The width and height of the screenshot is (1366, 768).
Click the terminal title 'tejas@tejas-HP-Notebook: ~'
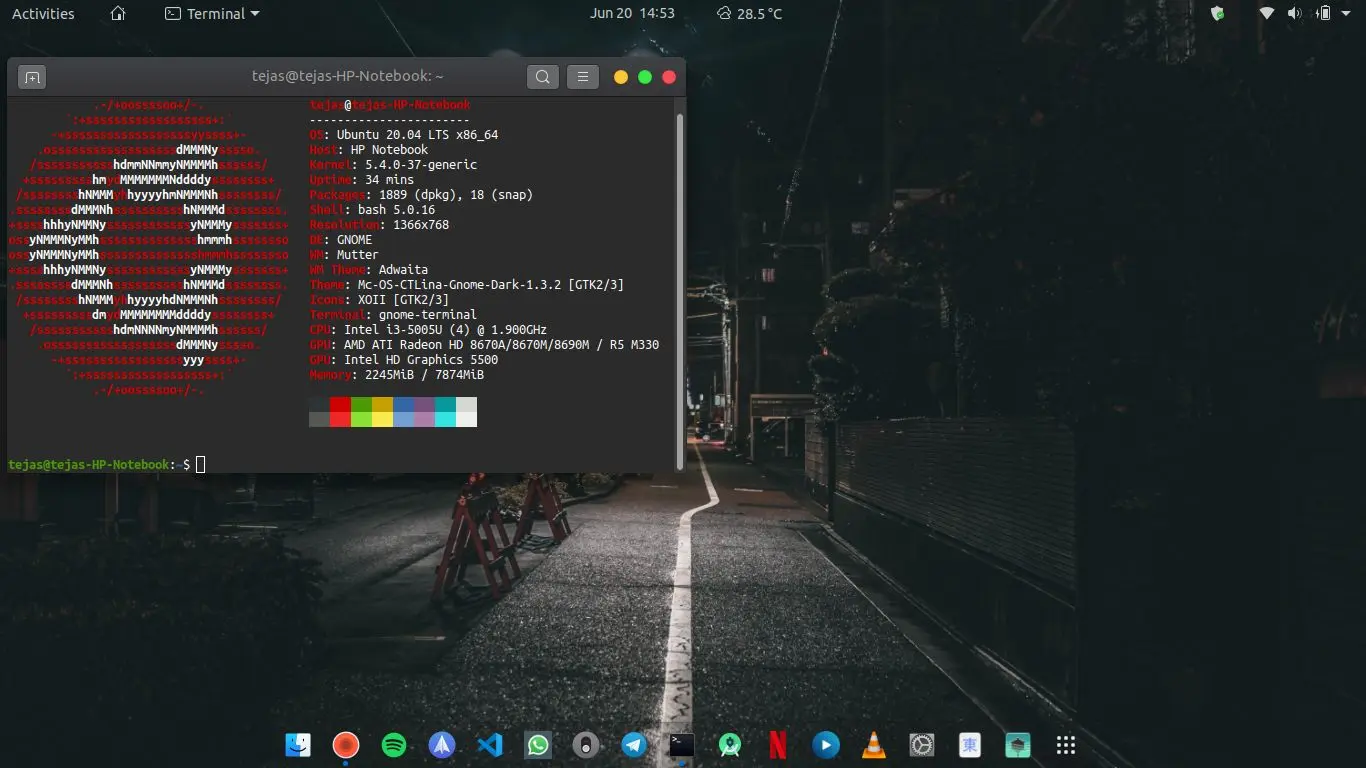(347, 76)
